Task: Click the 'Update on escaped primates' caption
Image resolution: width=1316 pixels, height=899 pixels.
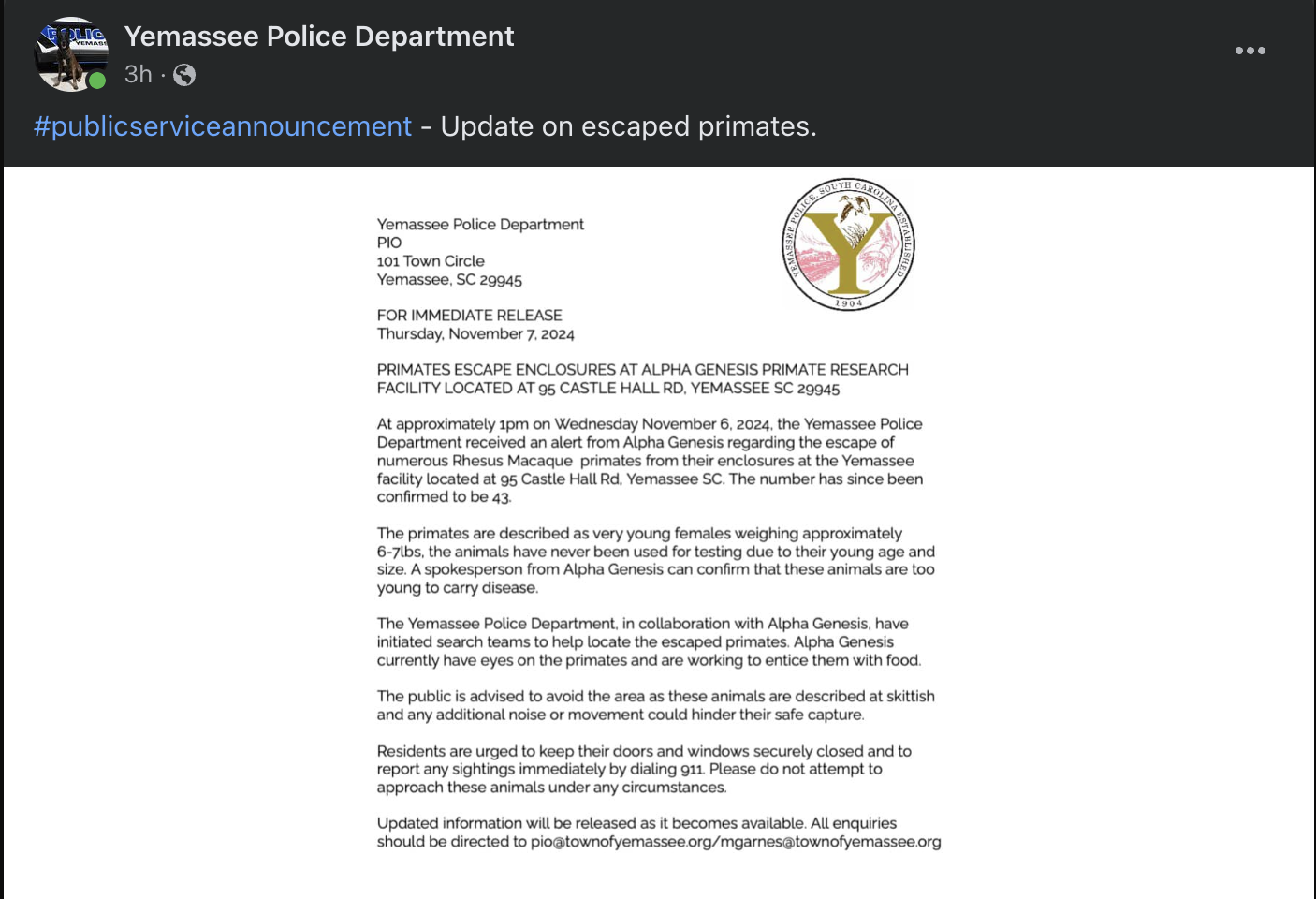Action: point(628,126)
